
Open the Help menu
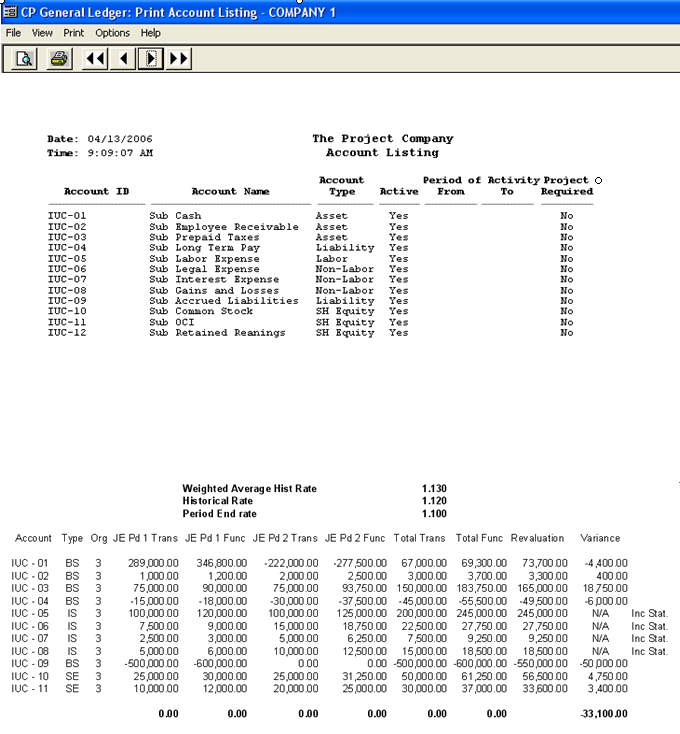(150, 33)
